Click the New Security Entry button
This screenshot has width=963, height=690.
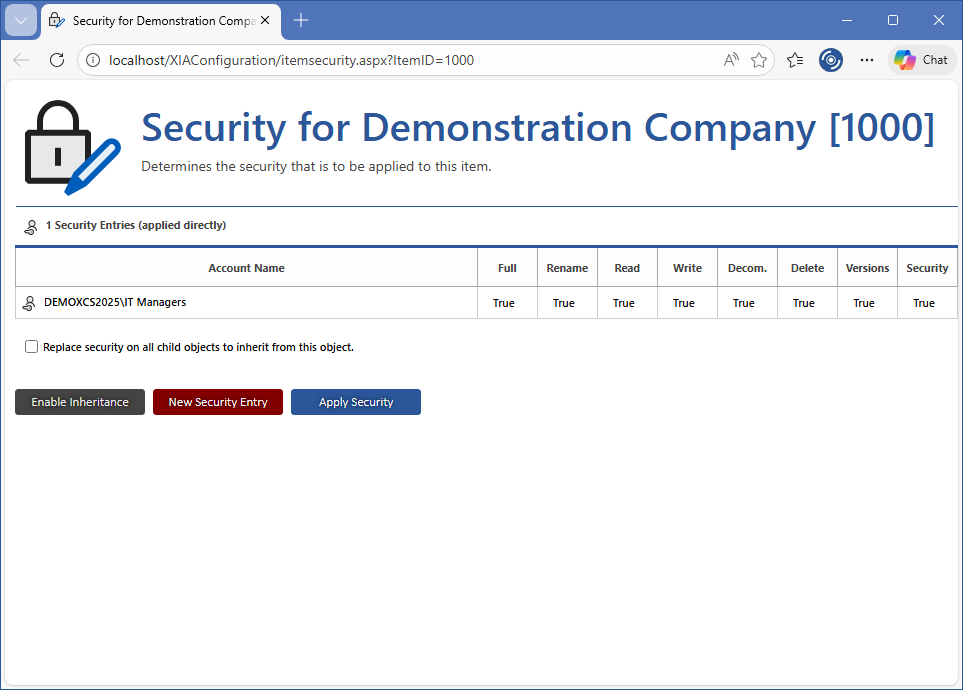coord(218,402)
